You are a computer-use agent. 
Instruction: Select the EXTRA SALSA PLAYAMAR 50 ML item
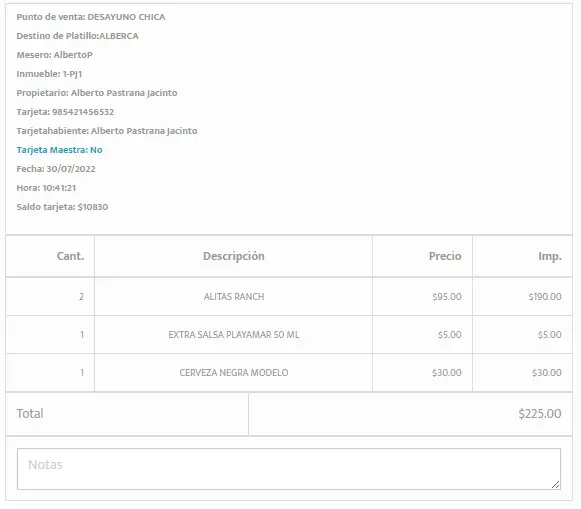(233, 335)
